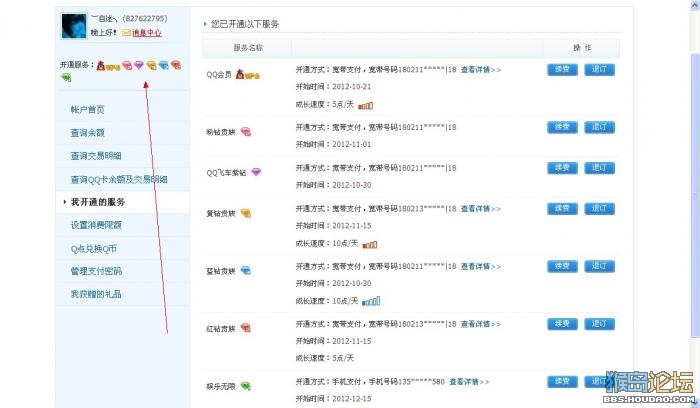Click the pink diamond icon beside 粉钻贵族
Image resolution: width=700 pixels, height=408 pixels.
(246, 132)
